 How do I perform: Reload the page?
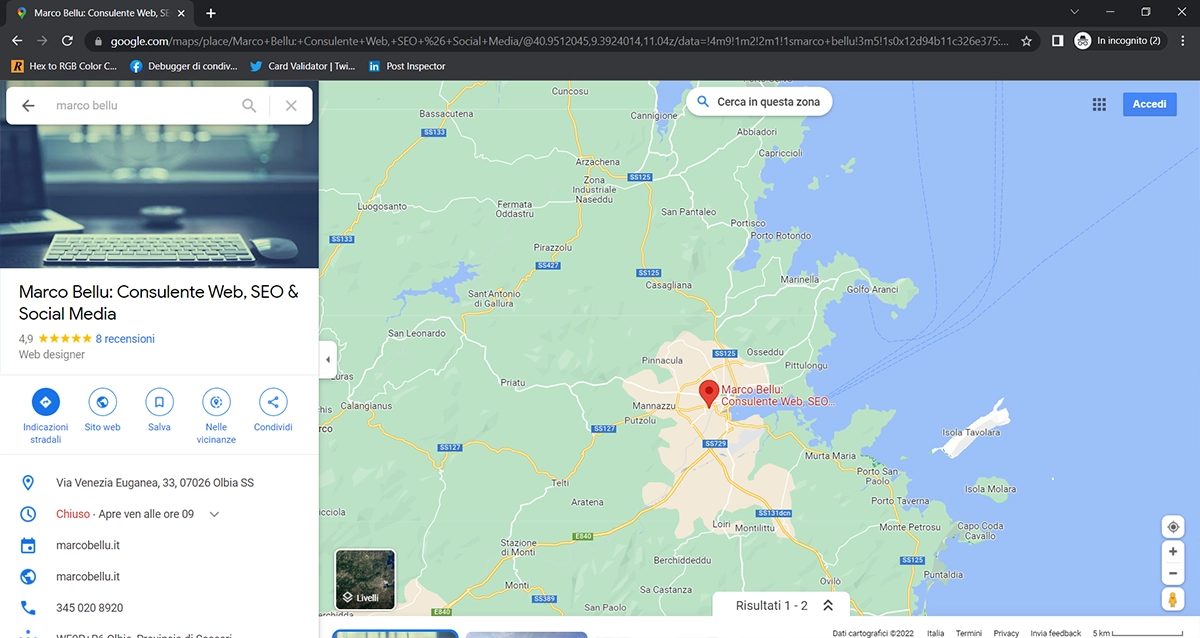[x=67, y=41]
